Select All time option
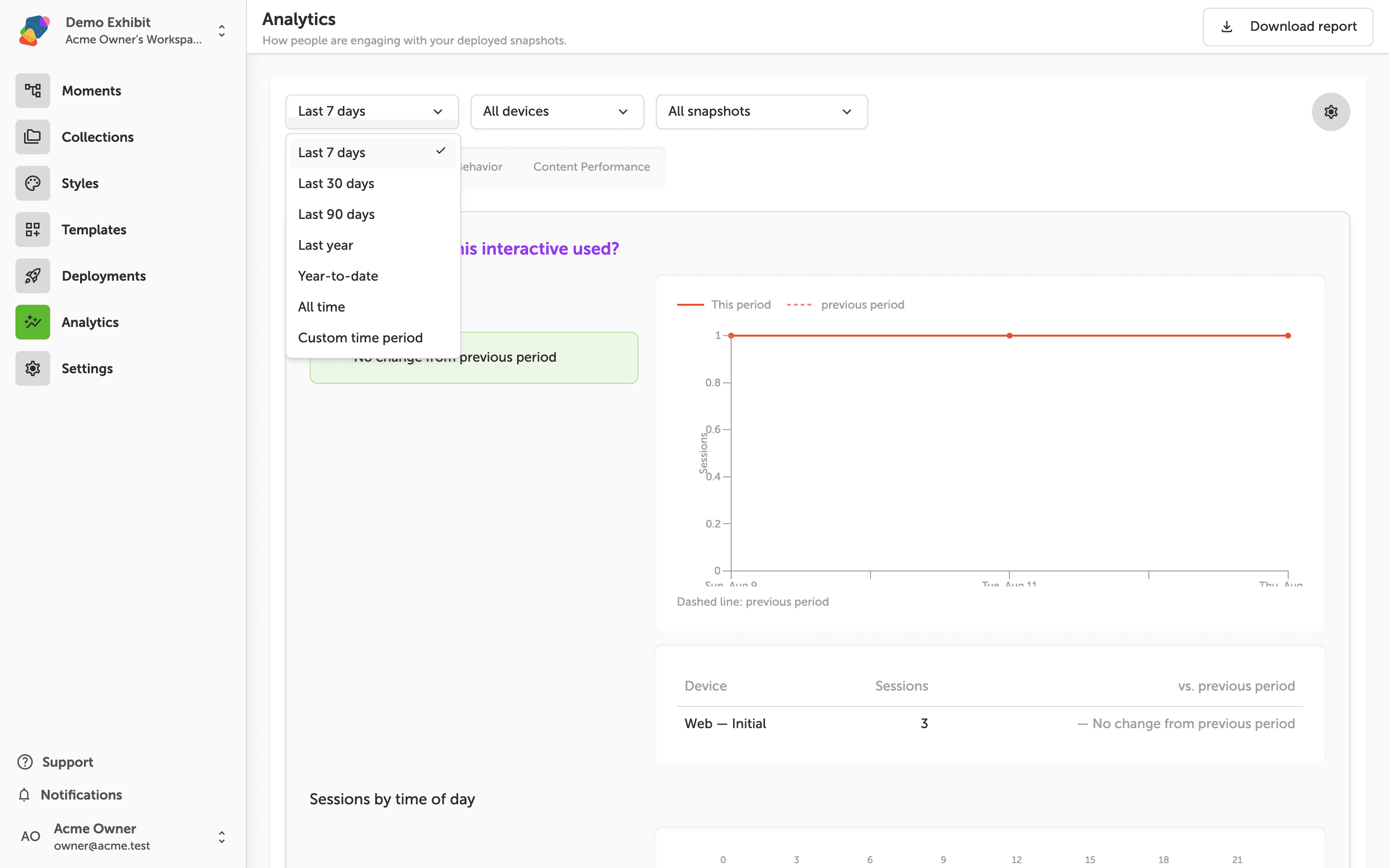The width and height of the screenshot is (1389, 868). (372, 307)
